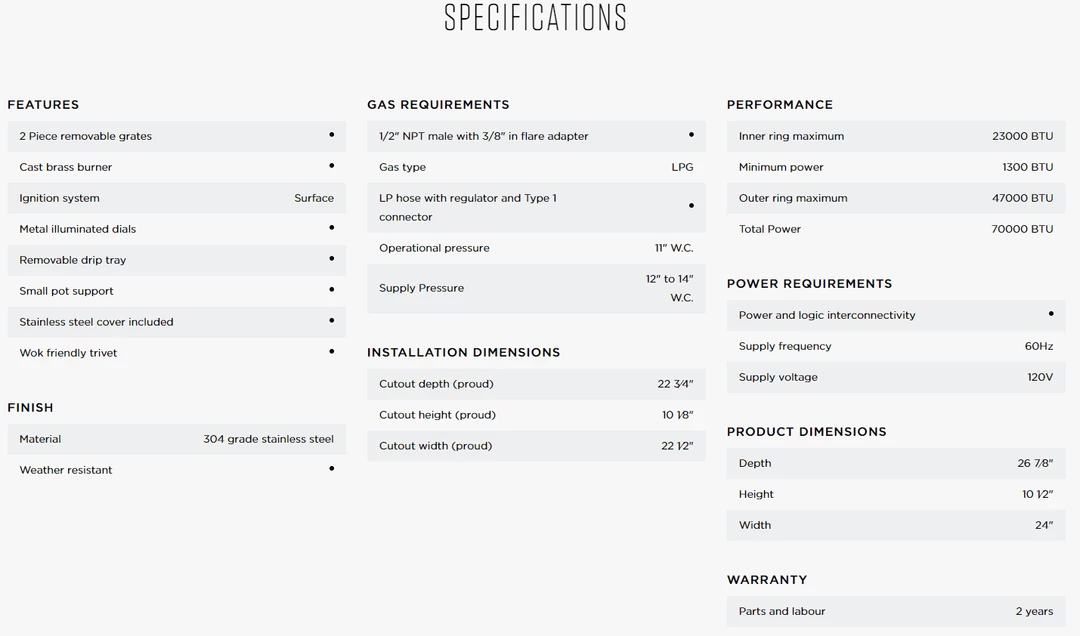1080x636 pixels.
Task: Click the Ignition system row label
Action: (x=59, y=198)
